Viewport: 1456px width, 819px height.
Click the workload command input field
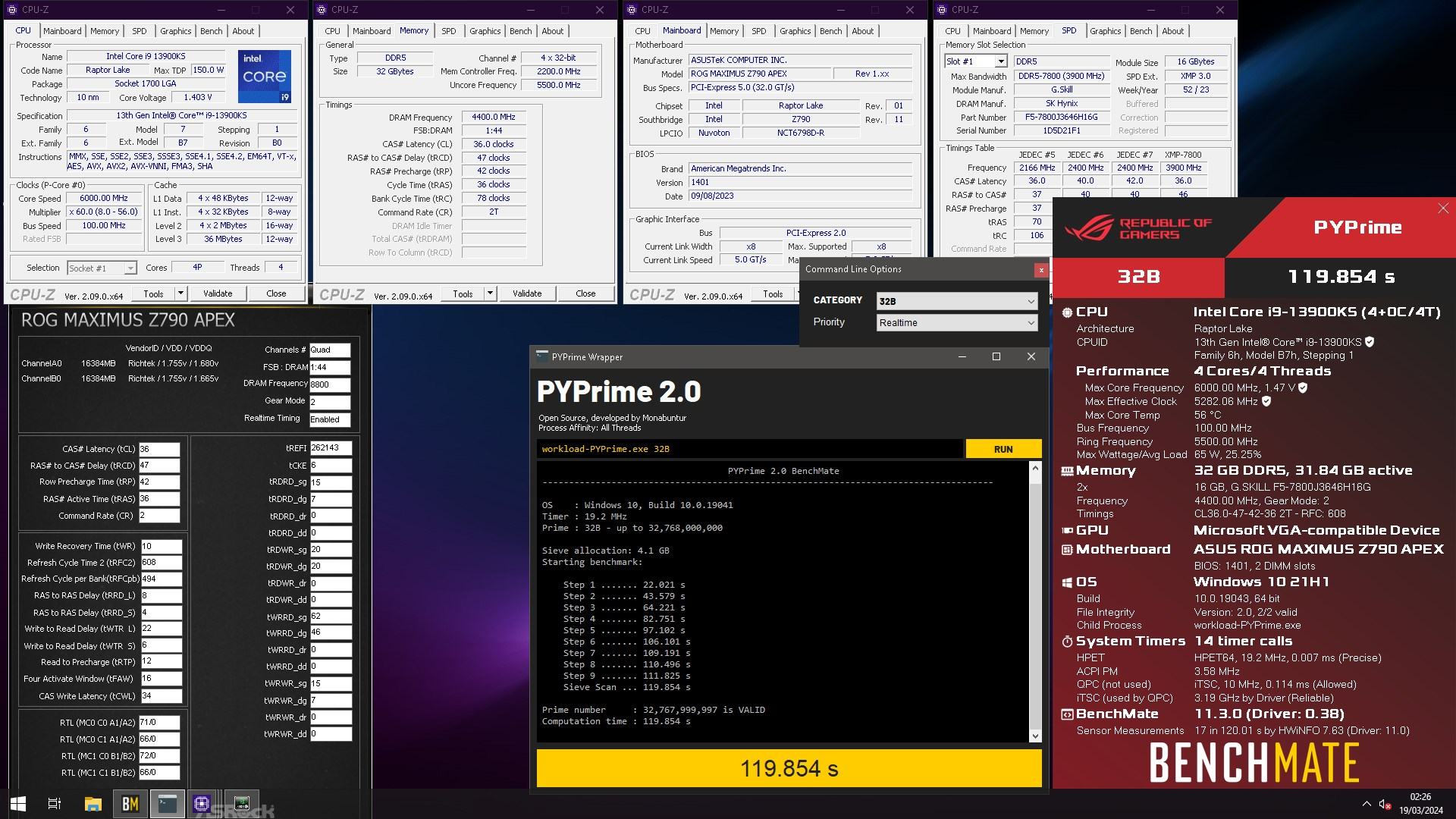(x=749, y=449)
